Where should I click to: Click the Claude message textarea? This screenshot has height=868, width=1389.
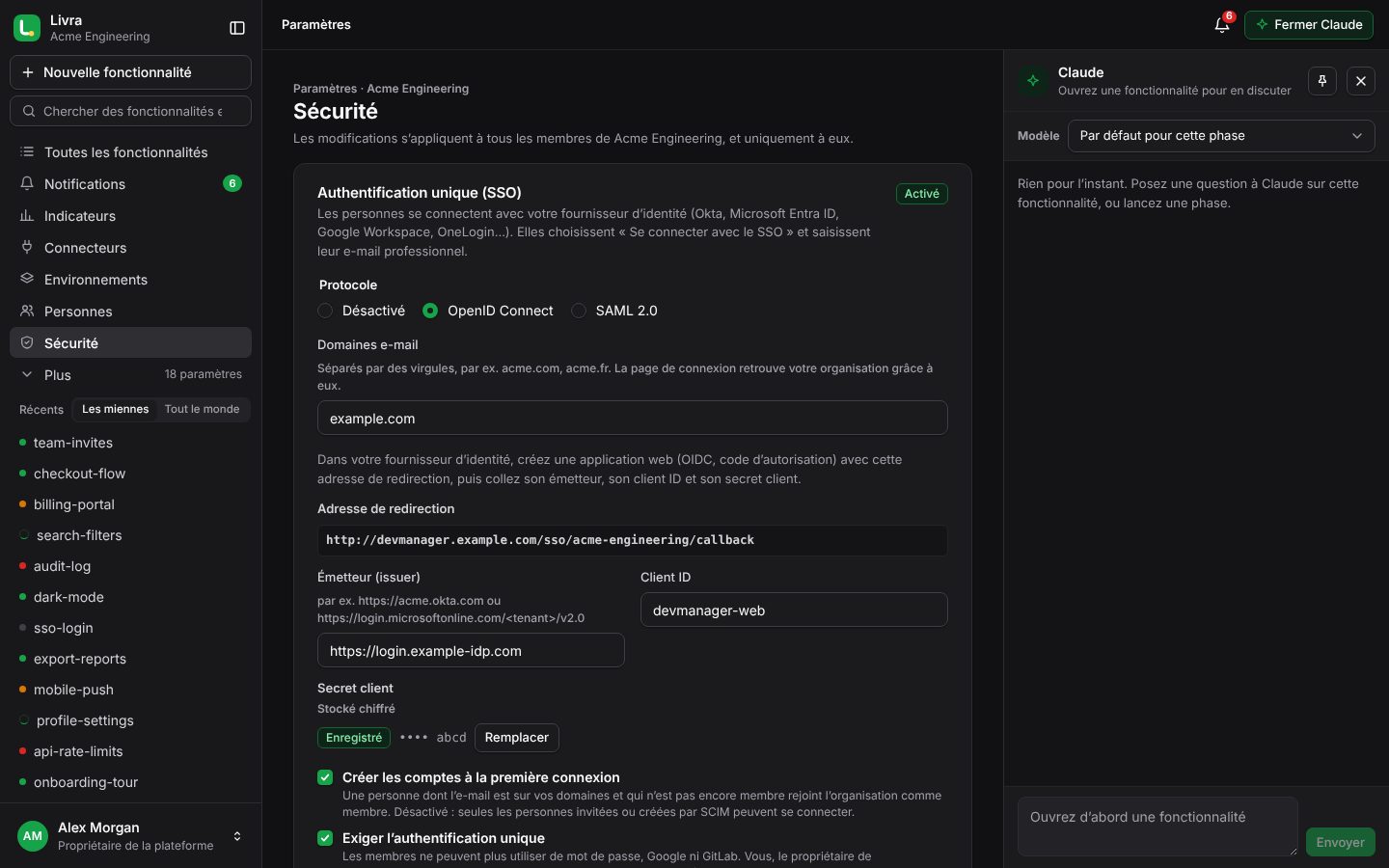pos(1157,827)
